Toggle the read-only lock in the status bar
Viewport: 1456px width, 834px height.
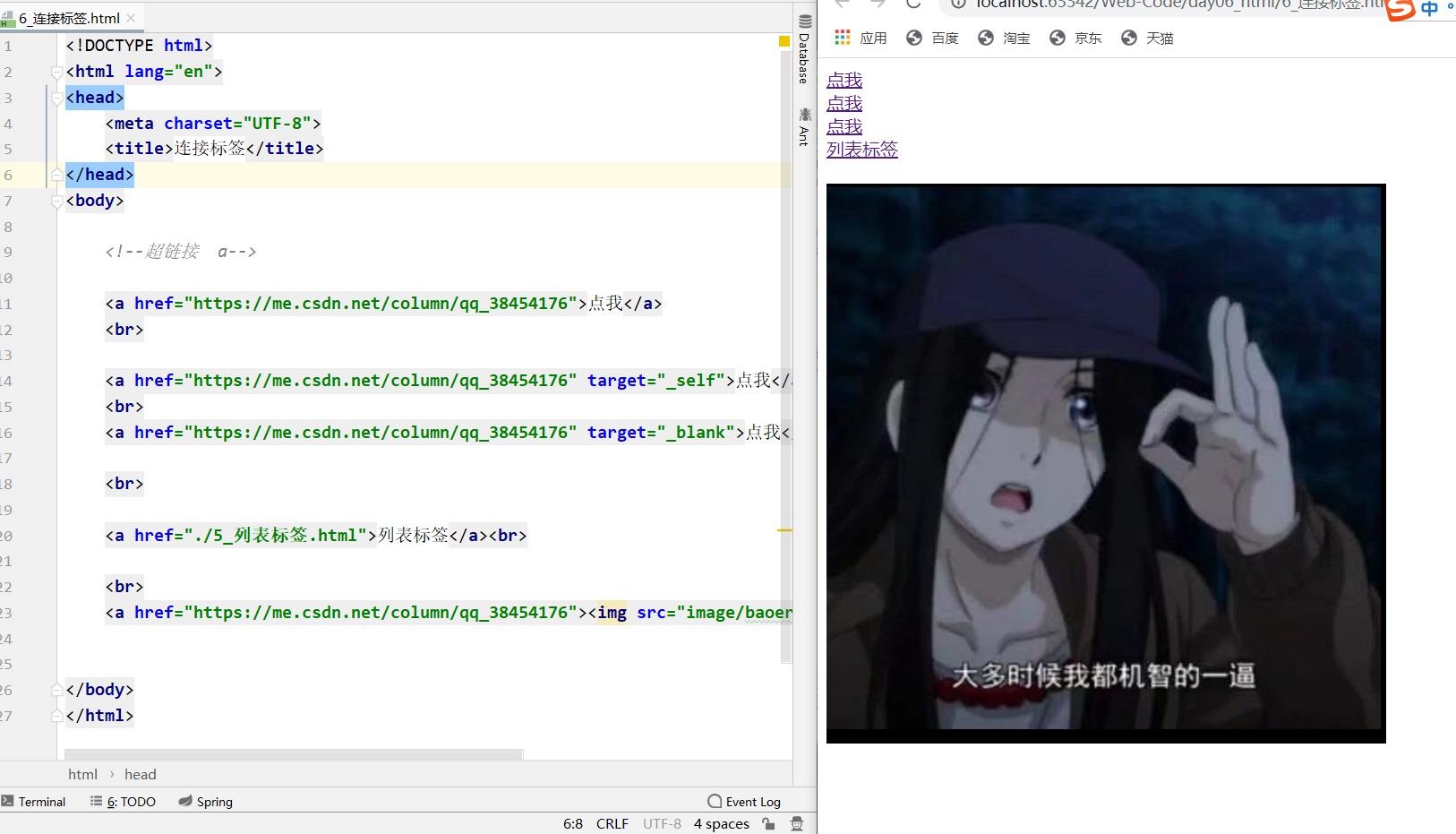click(x=767, y=823)
